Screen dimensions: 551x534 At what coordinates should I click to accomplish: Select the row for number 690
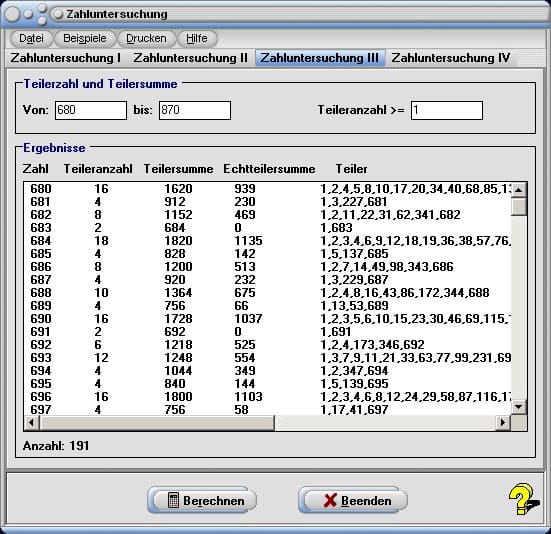(268, 319)
